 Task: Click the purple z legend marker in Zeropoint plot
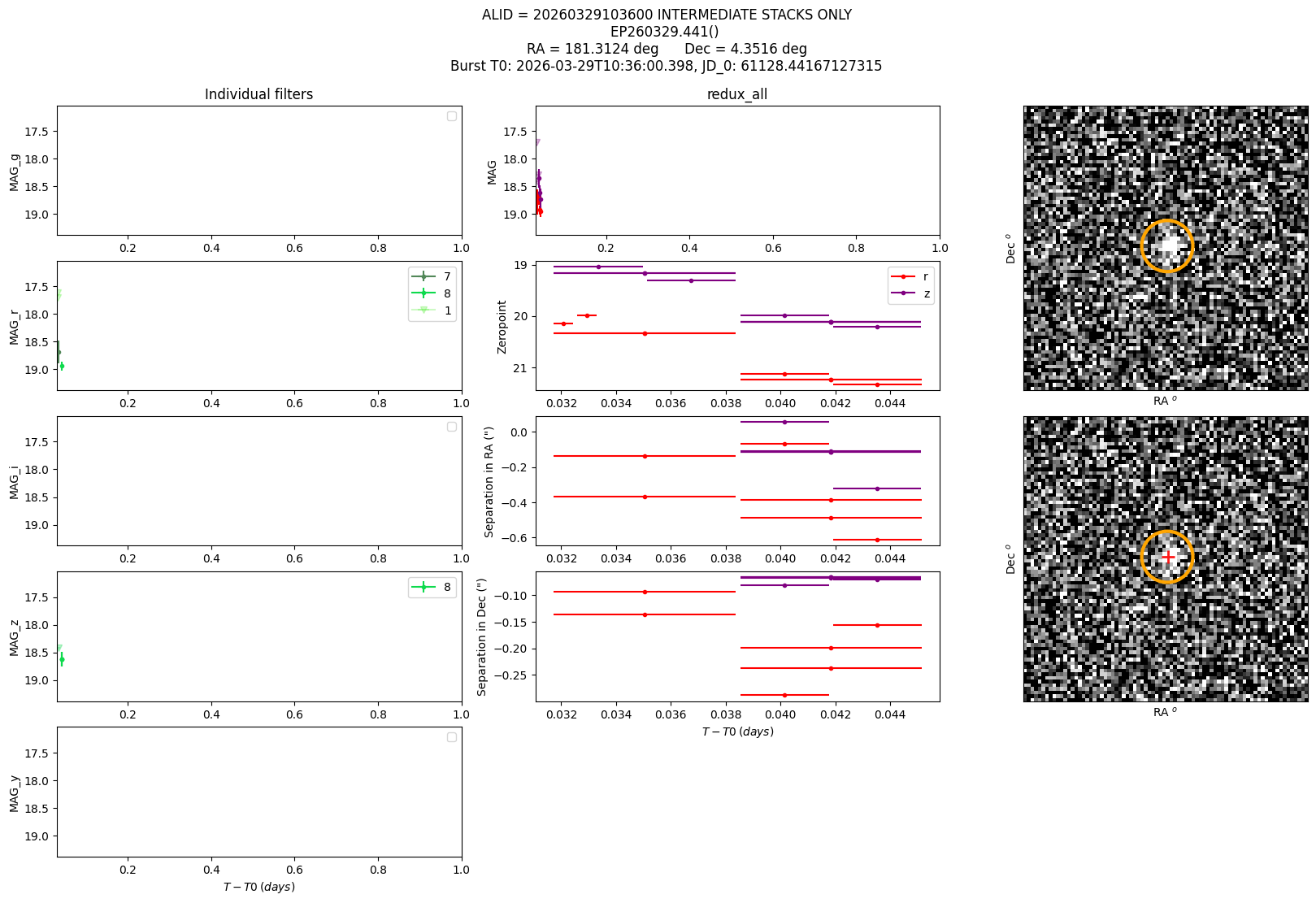coord(903,293)
